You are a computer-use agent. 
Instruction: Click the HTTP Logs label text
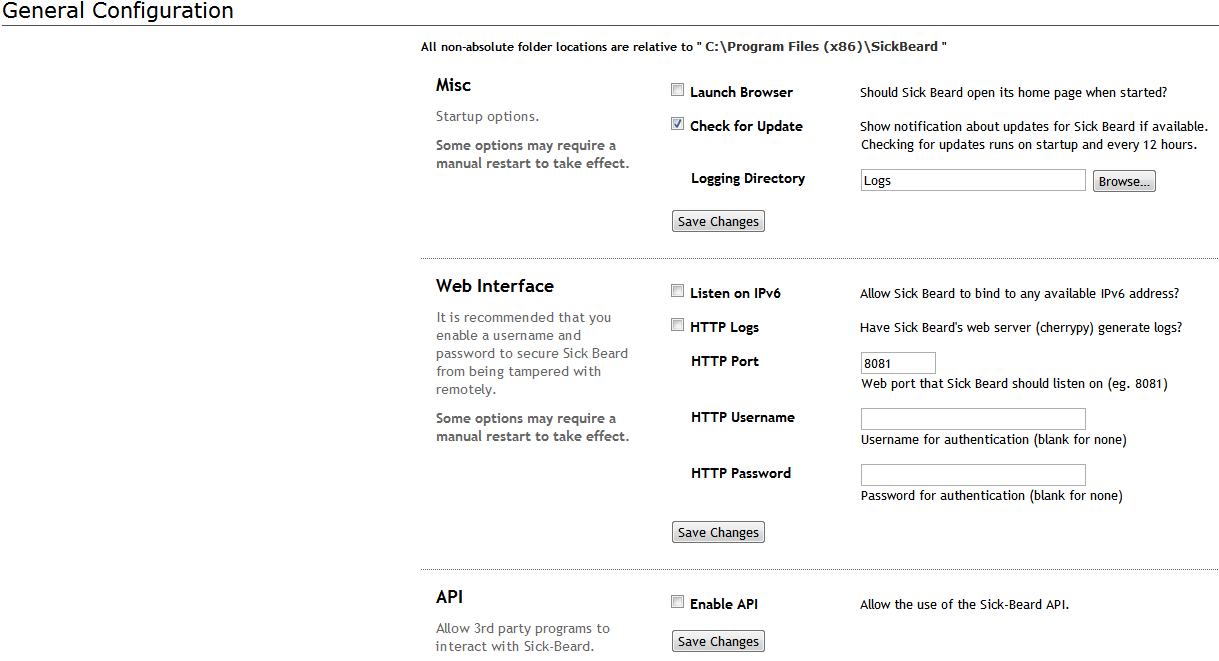(725, 327)
